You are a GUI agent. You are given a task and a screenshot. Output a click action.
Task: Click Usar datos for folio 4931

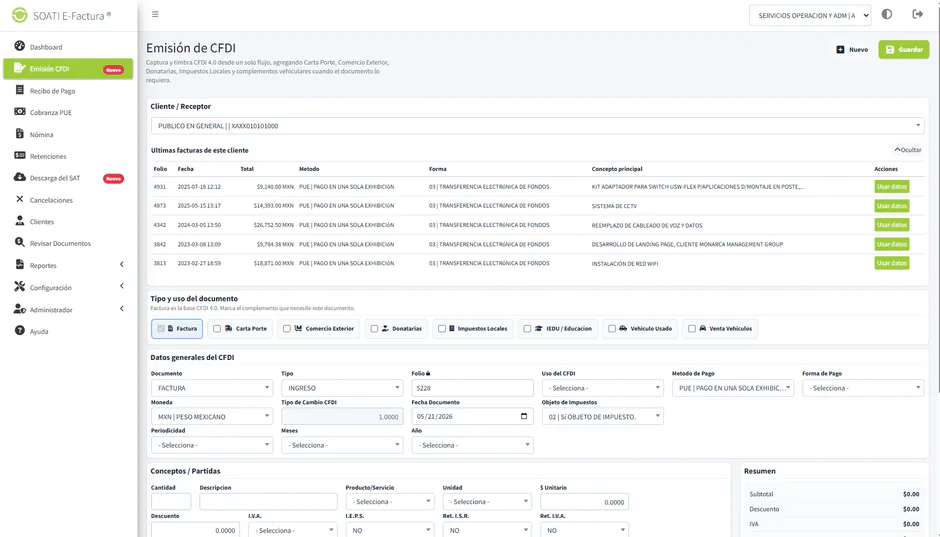point(891,186)
